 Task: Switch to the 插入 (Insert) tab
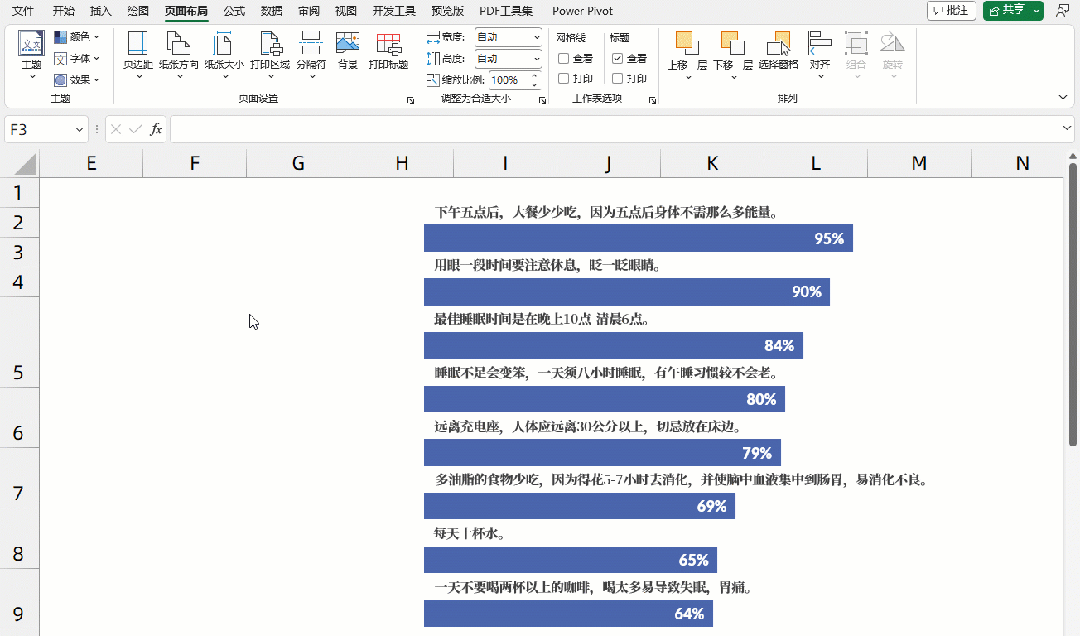(101, 11)
